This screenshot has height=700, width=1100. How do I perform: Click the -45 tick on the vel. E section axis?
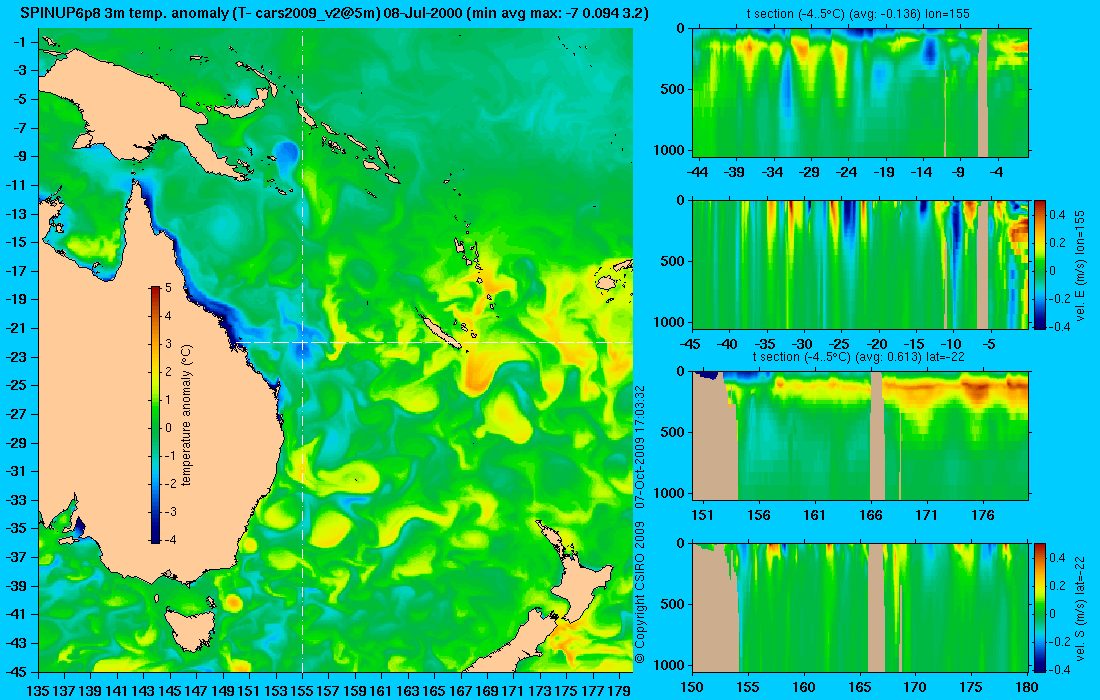[x=692, y=344]
